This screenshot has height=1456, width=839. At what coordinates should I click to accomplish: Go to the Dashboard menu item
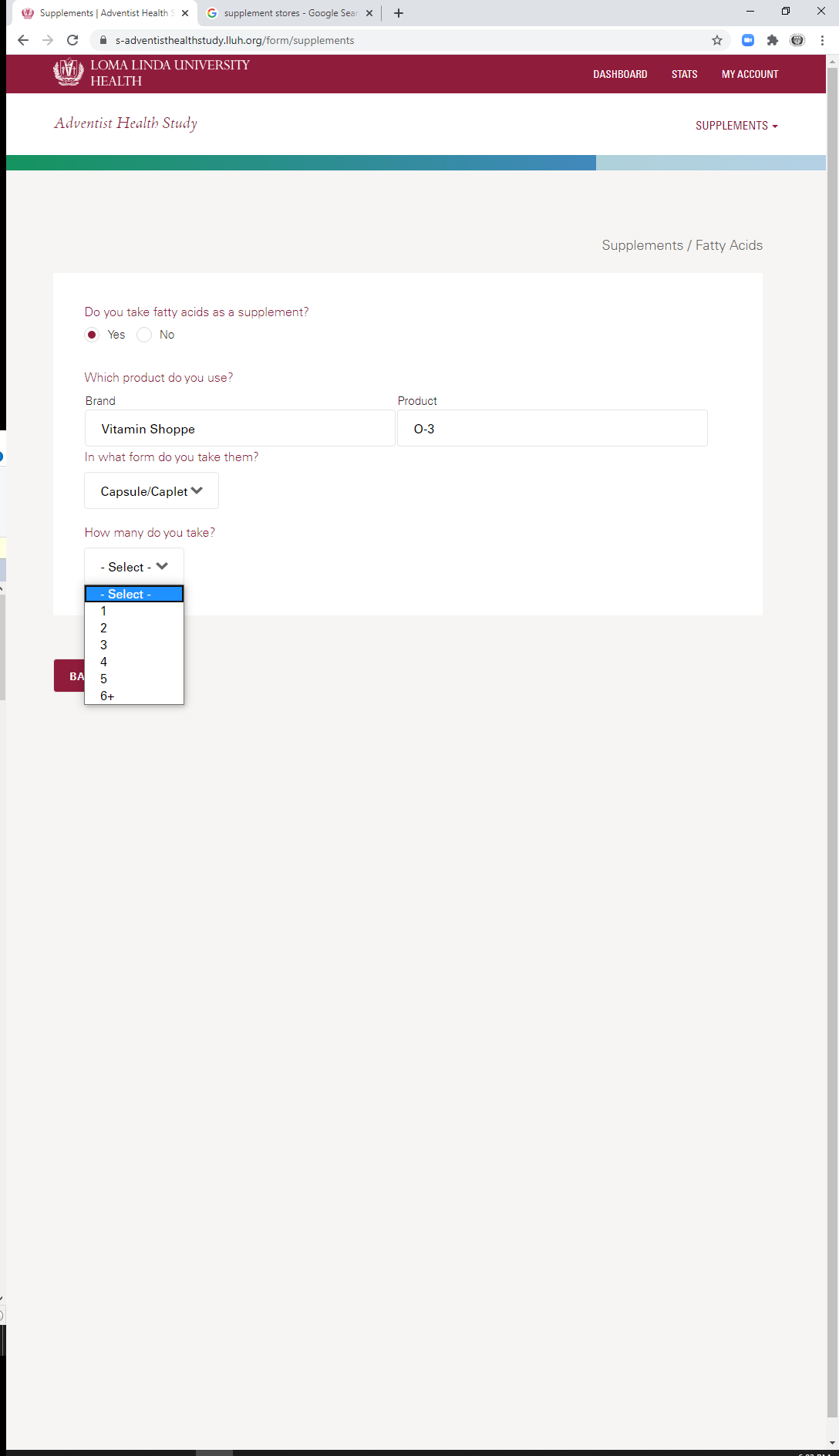(x=620, y=74)
